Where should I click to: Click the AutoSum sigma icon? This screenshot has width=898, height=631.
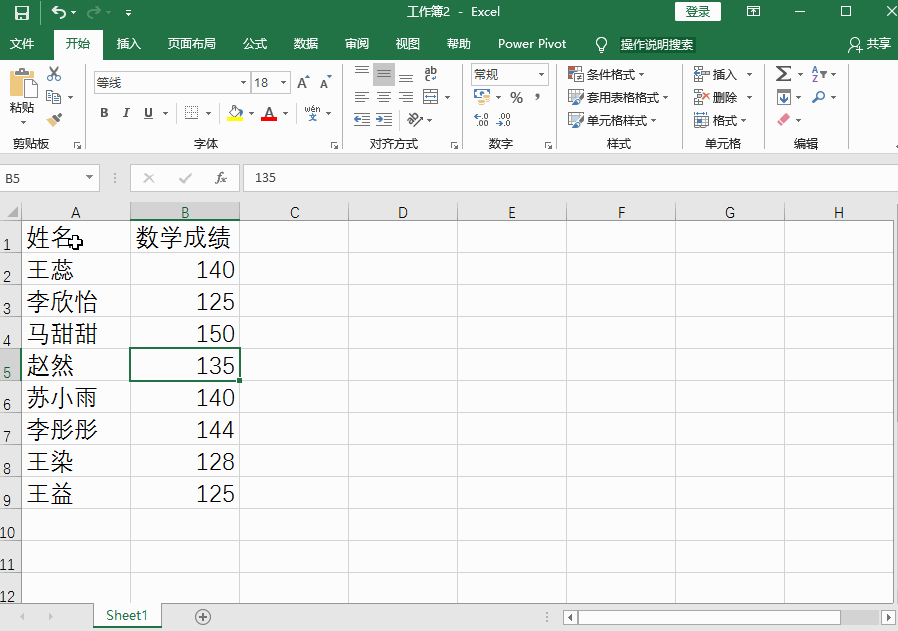click(783, 74)
